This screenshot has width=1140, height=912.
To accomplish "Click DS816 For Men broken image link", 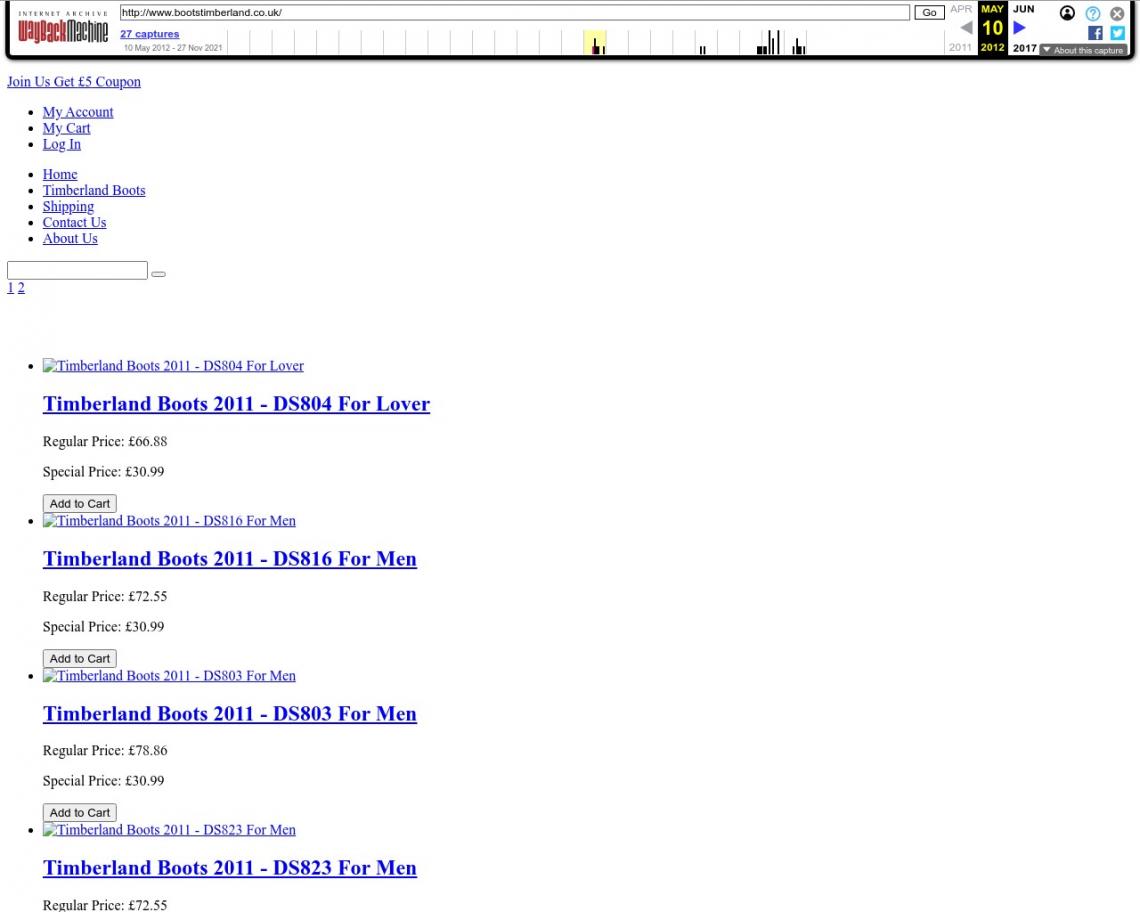I will tap(169, 521).
